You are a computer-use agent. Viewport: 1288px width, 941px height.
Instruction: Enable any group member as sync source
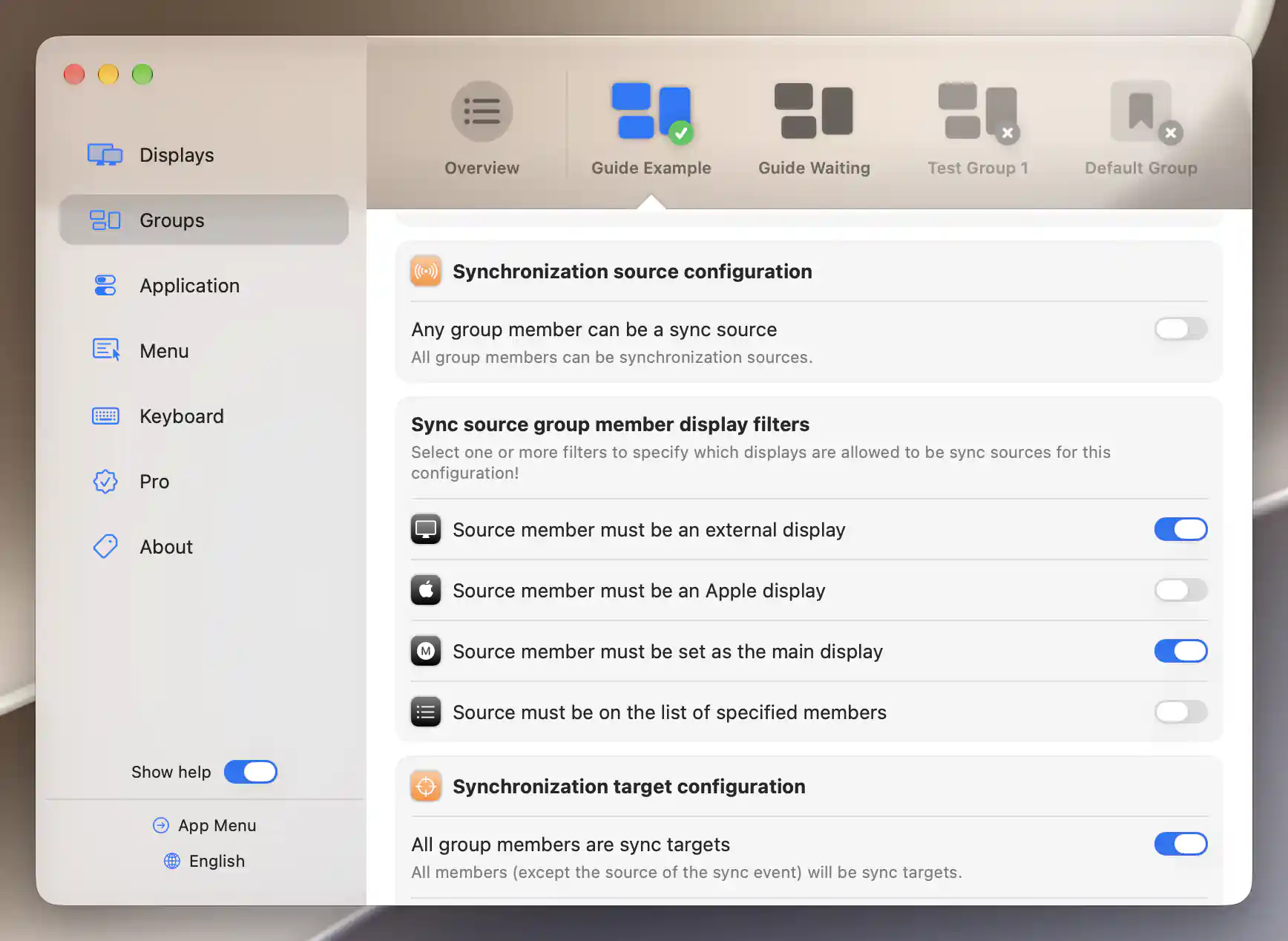[x=1180, y=329]
